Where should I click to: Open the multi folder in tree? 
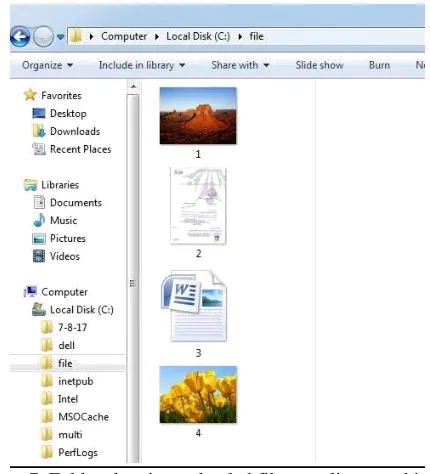click(70, 435)
